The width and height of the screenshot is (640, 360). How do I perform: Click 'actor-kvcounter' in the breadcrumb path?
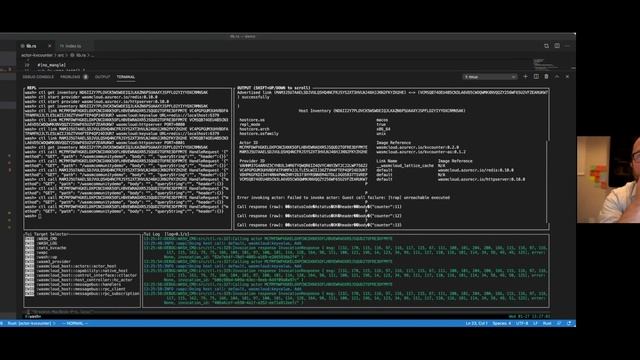click(x=37, y=56)
